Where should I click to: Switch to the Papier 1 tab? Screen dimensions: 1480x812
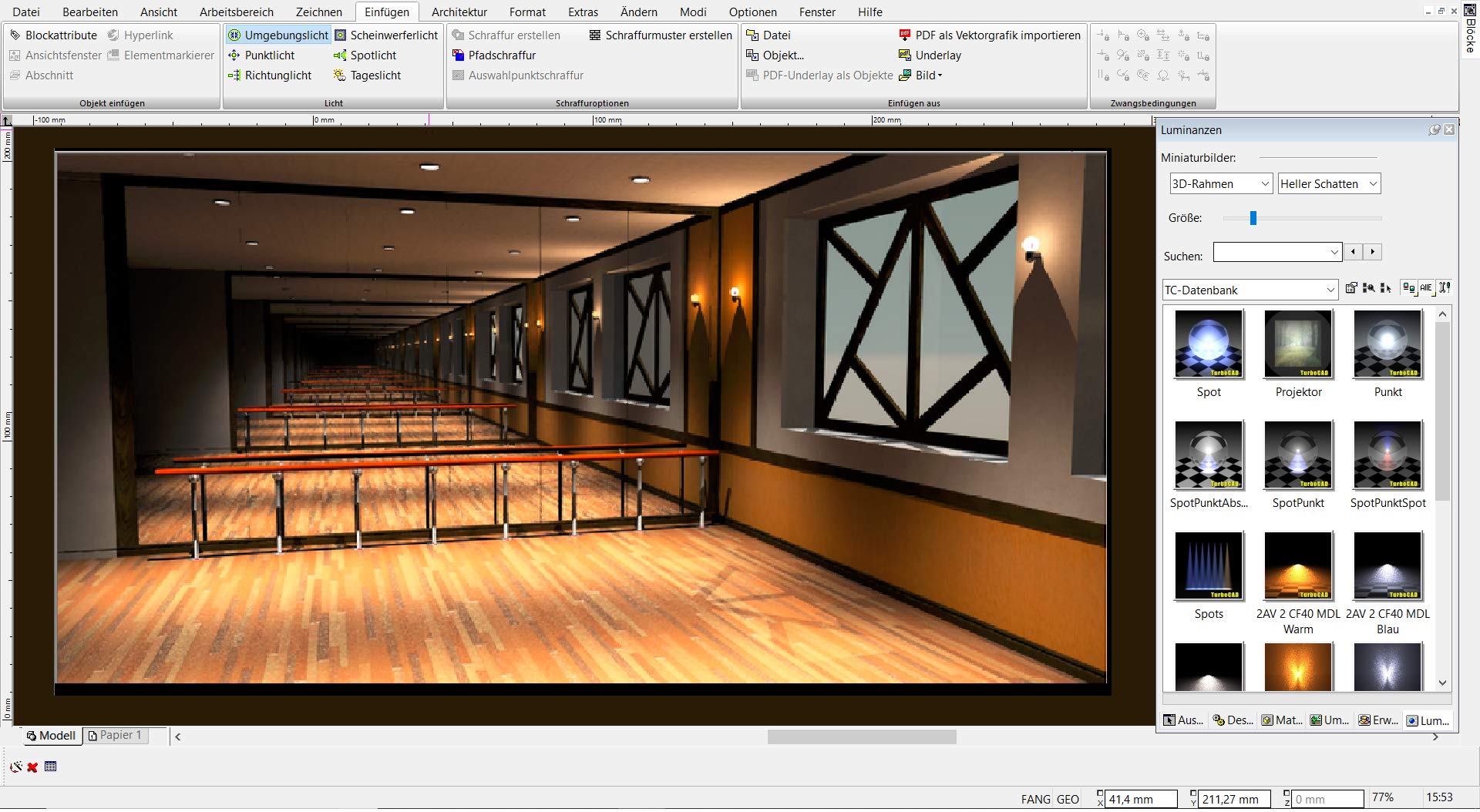116,736
